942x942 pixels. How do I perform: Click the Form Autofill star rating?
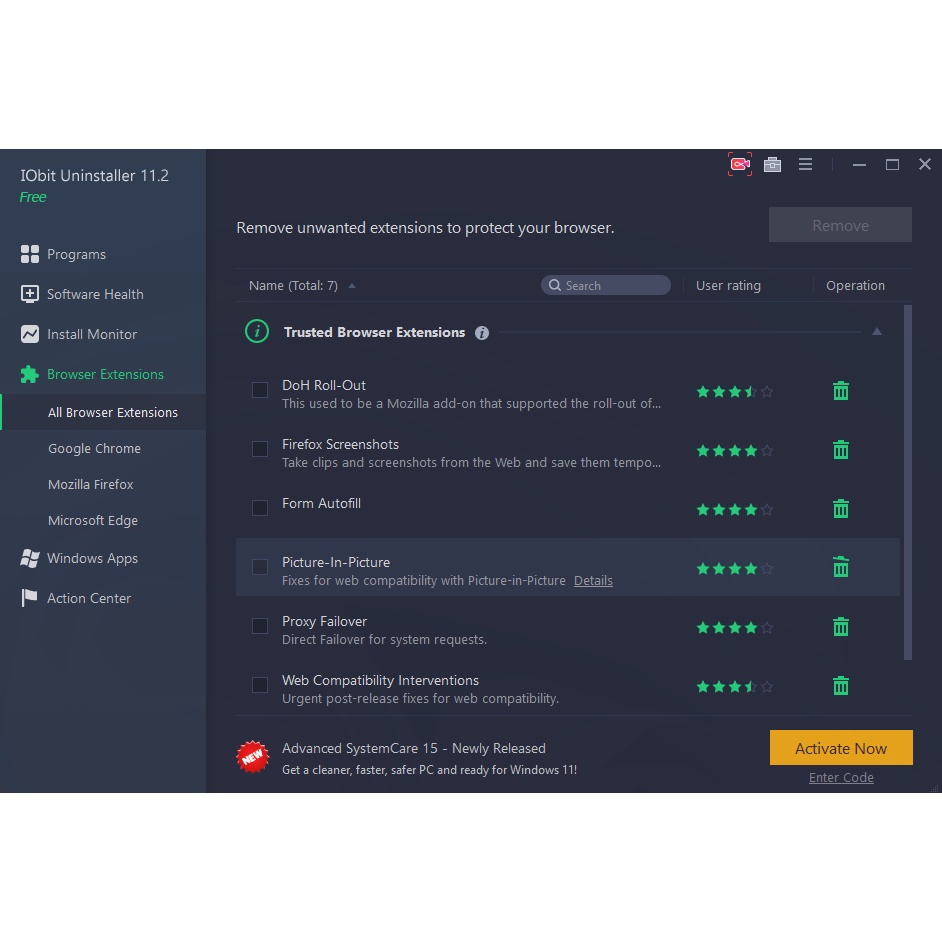coord(734,510)
